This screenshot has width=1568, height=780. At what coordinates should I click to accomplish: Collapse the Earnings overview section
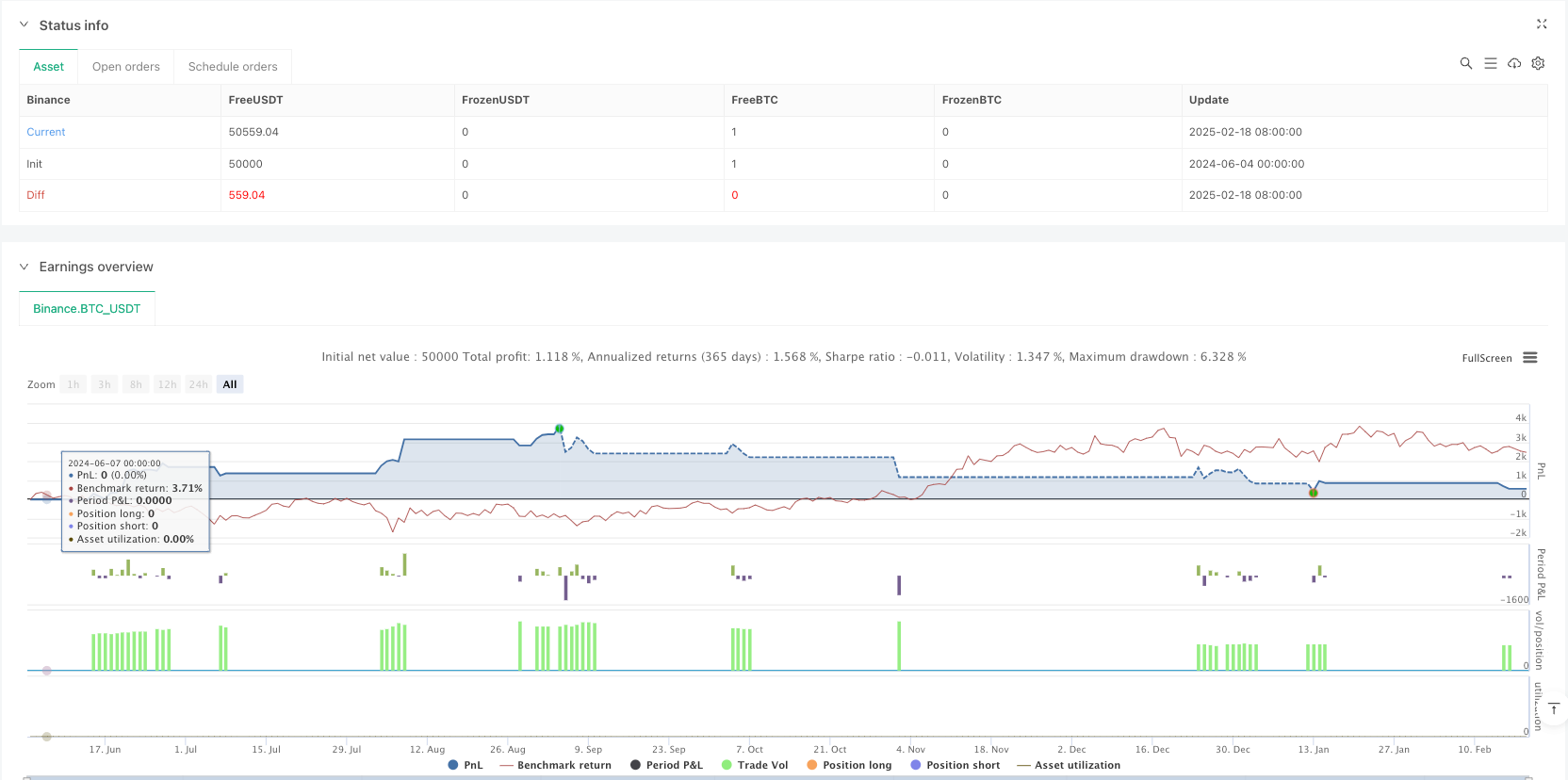pos(24,267)
